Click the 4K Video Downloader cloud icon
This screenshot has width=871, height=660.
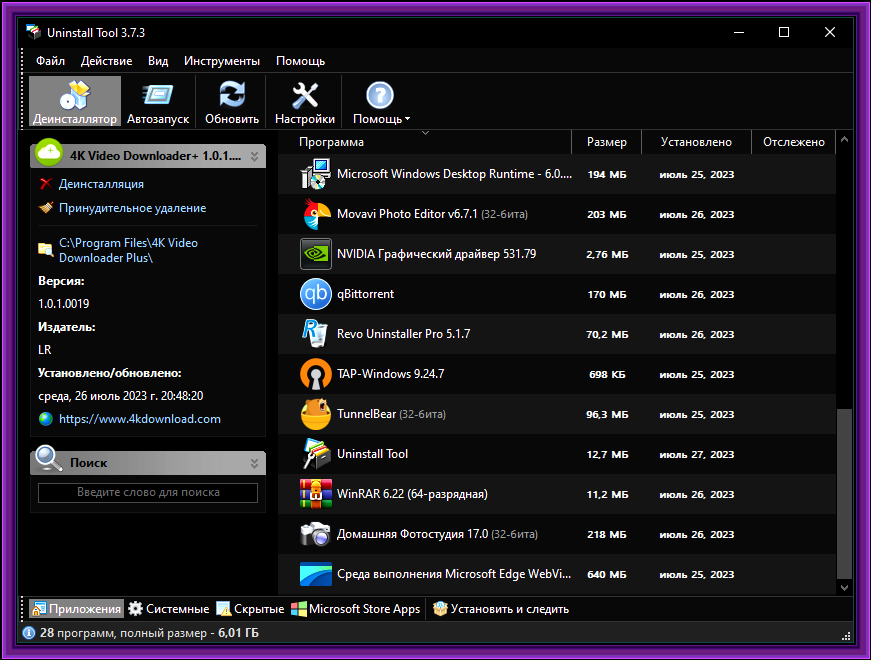[x=49, y=152]
